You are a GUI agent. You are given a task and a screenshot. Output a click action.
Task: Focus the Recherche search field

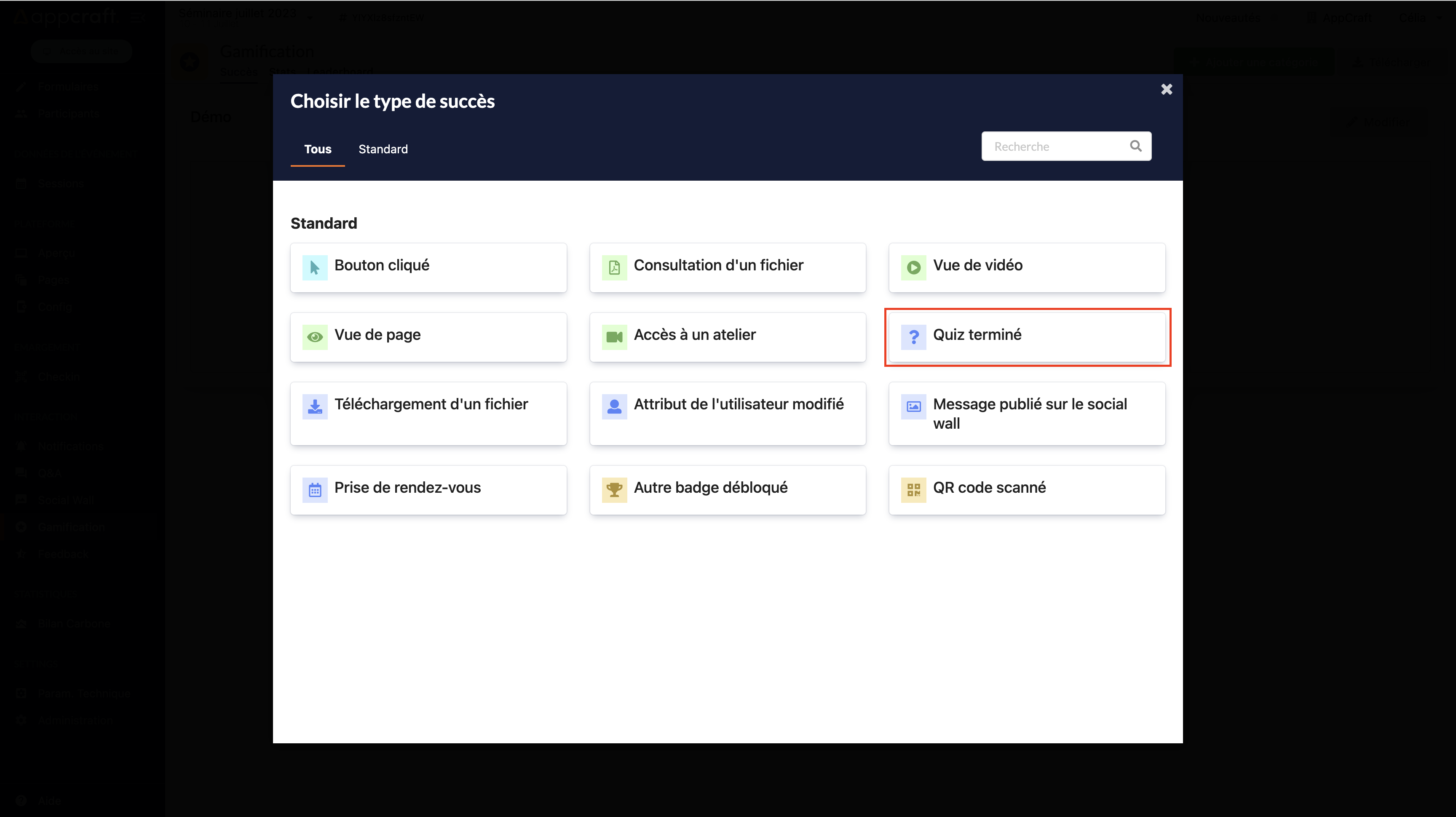click(x=1066, y=146)
